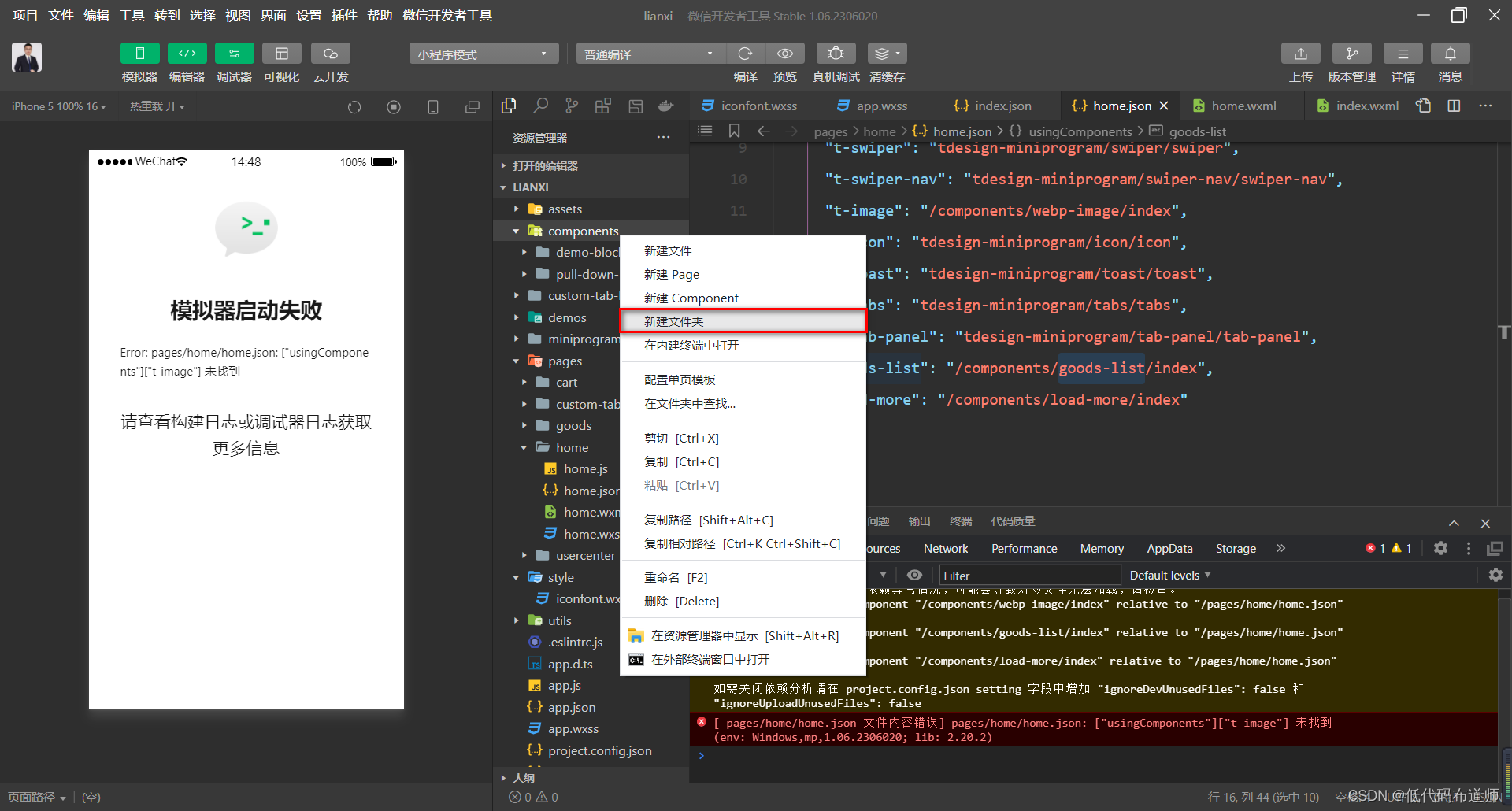Go back with editor left arrow
The width and height of the screenshot is (1512, 811).
click(x=763, y=131)
